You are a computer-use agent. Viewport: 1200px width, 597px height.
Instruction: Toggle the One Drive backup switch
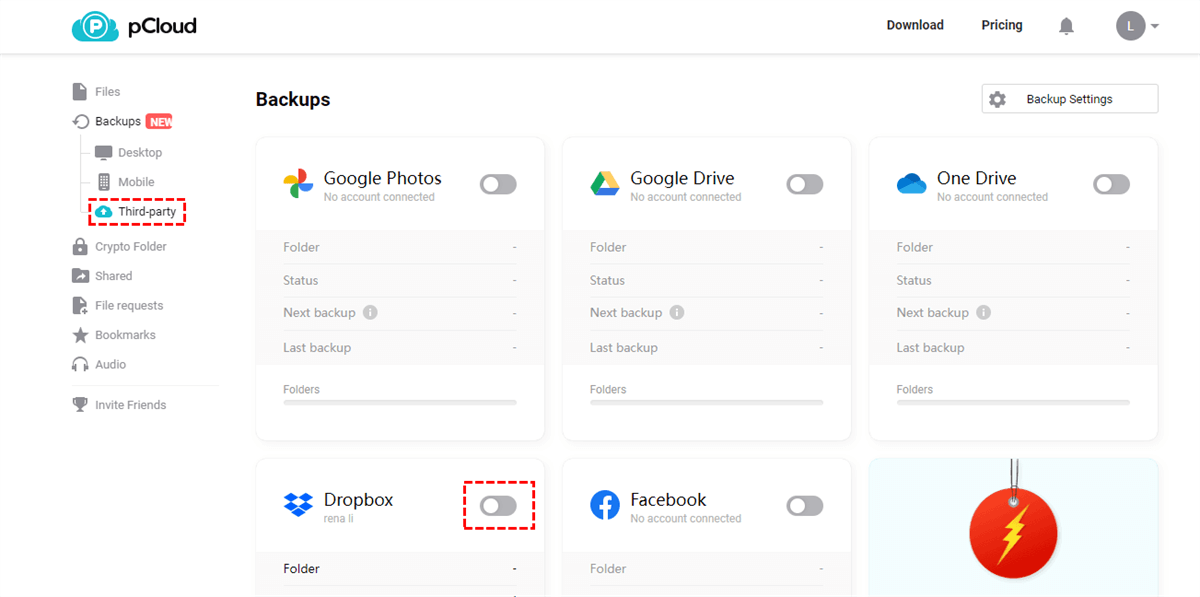(1111, 184)
